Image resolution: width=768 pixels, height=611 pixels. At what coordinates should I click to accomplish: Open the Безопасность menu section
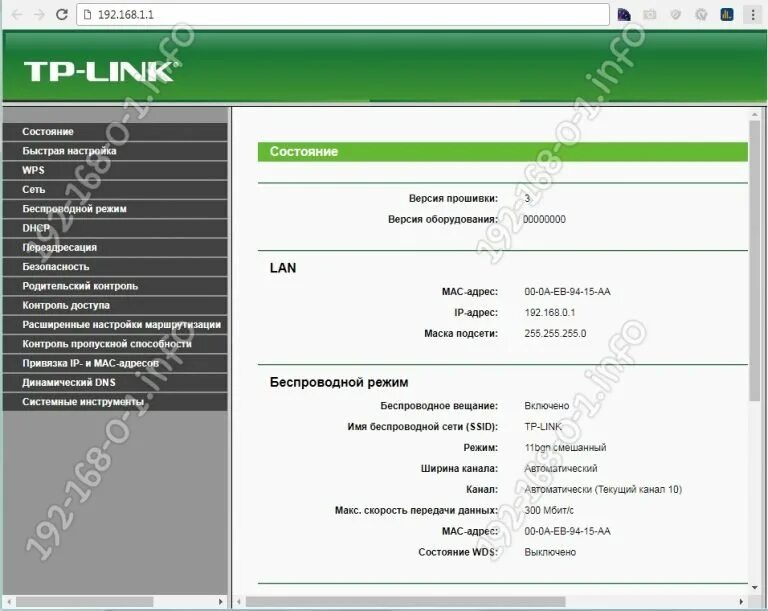[115, 267]
